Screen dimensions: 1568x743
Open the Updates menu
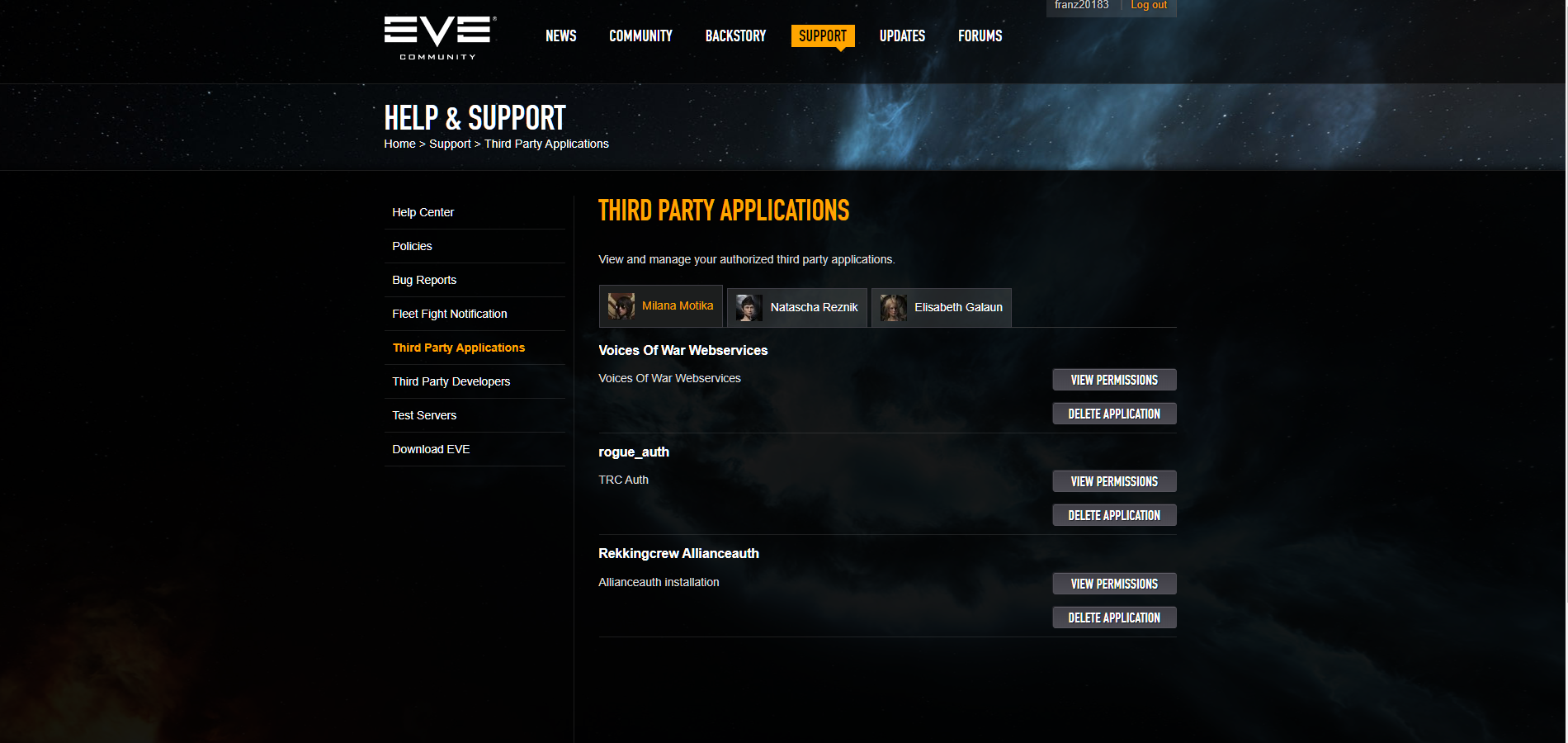point(902,36)
